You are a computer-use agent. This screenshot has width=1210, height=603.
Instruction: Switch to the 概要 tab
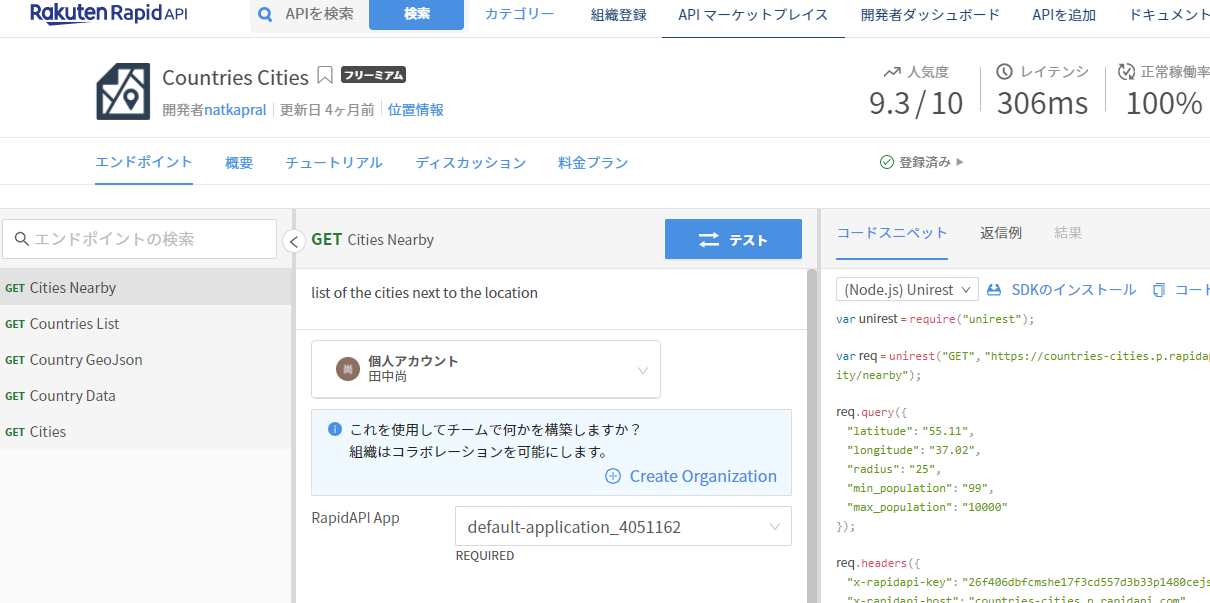[x=239, y=162]
